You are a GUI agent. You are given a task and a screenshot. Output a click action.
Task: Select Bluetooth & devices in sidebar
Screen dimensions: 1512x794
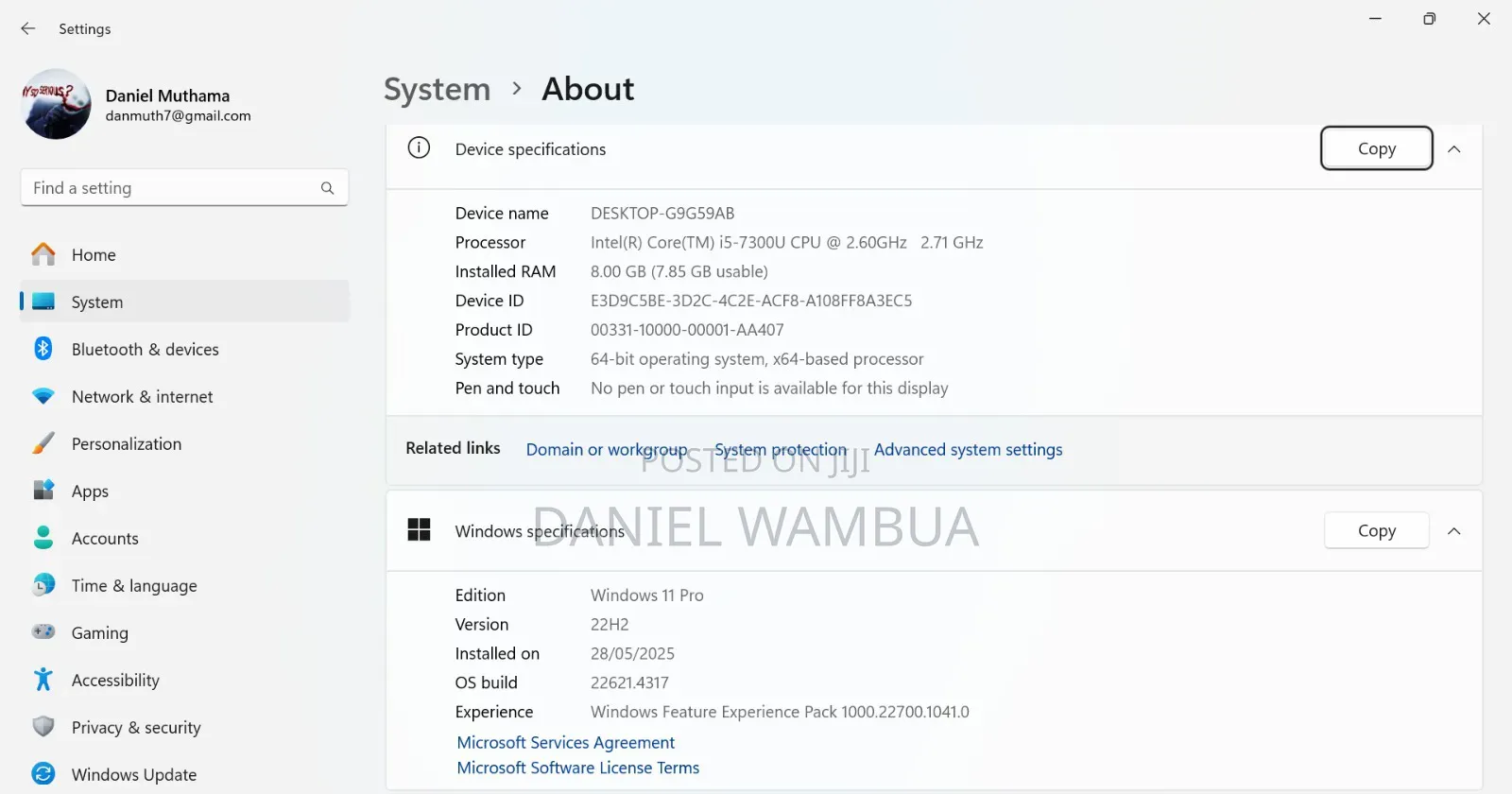[185, 349]
